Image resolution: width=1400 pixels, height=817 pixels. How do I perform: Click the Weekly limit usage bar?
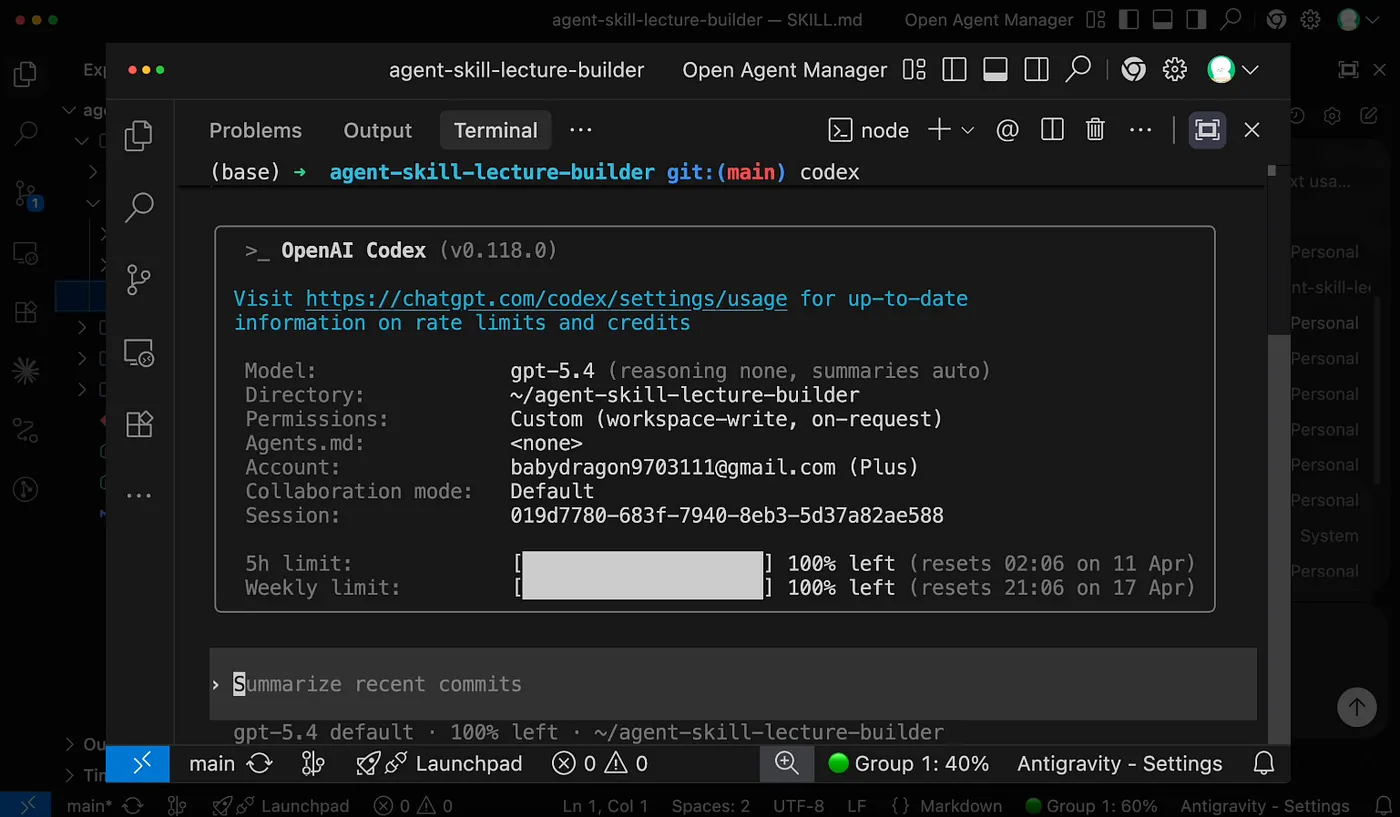tap(643, 587)
